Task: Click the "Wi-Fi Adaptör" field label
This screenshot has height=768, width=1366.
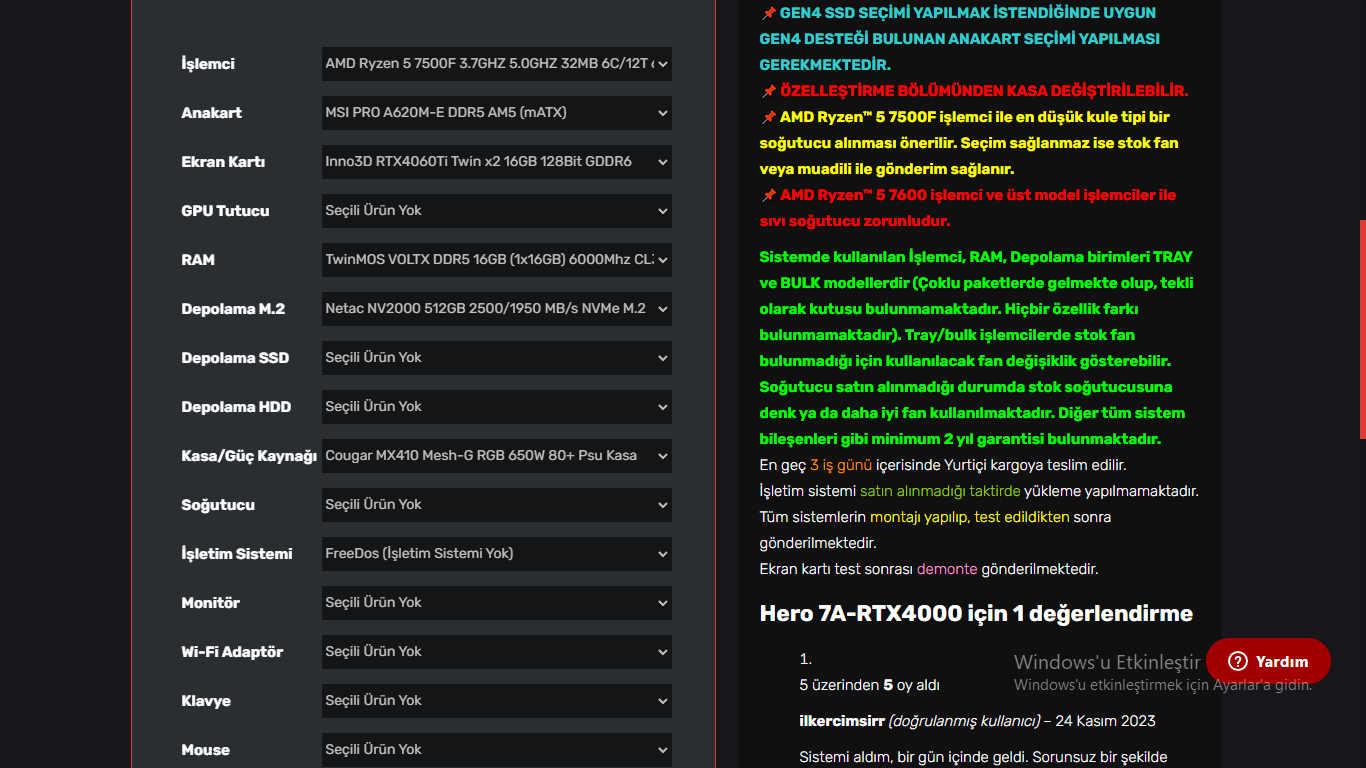Action: [x=232, y=652]
